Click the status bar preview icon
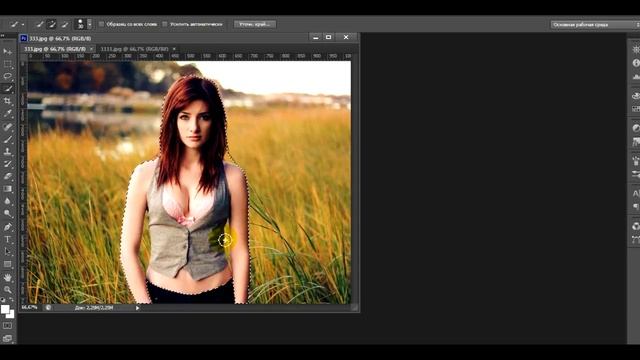 [48, 308]
